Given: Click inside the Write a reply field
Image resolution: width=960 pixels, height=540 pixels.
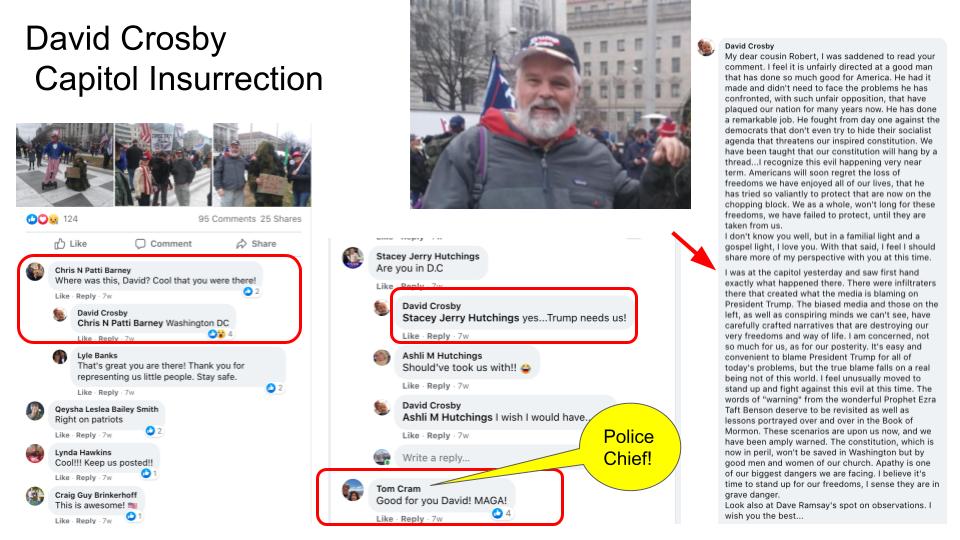Looking at the screenshot, I should click(x=484, y=457).
